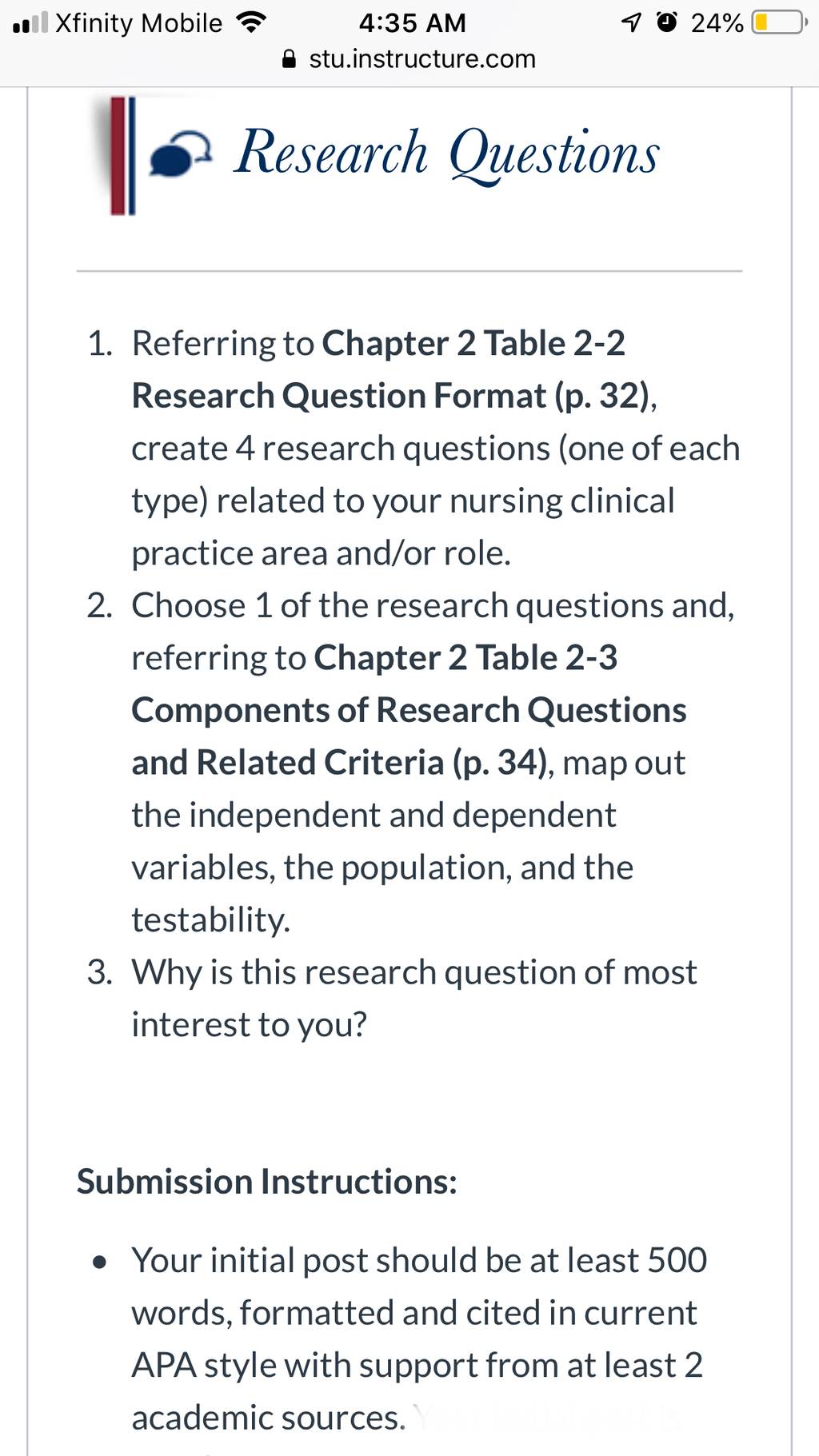Tap the alarm clock status icon
Image resolution: width=819 pixels, height=1456 pixels.
click(x=665, y=23)
